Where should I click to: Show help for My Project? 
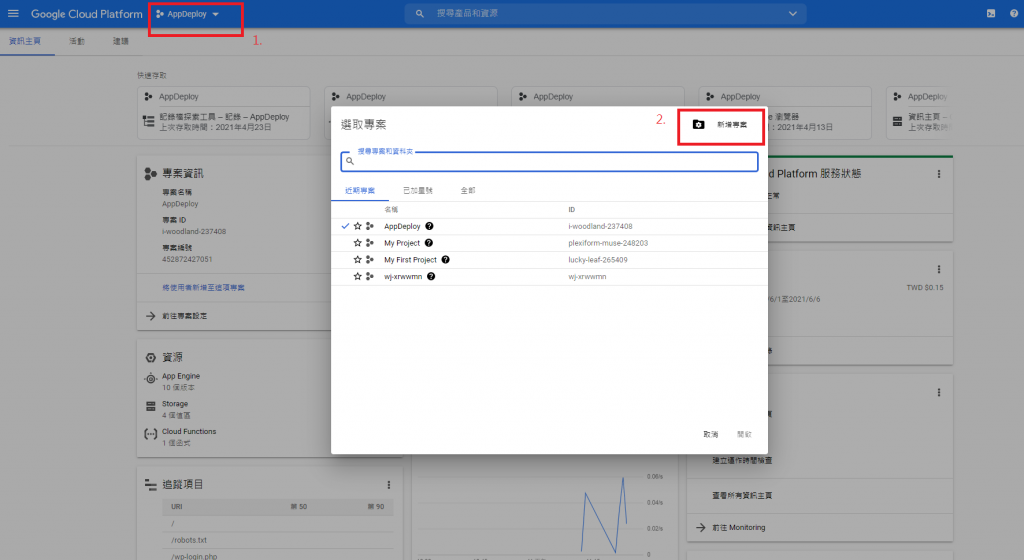pos(428,243)
